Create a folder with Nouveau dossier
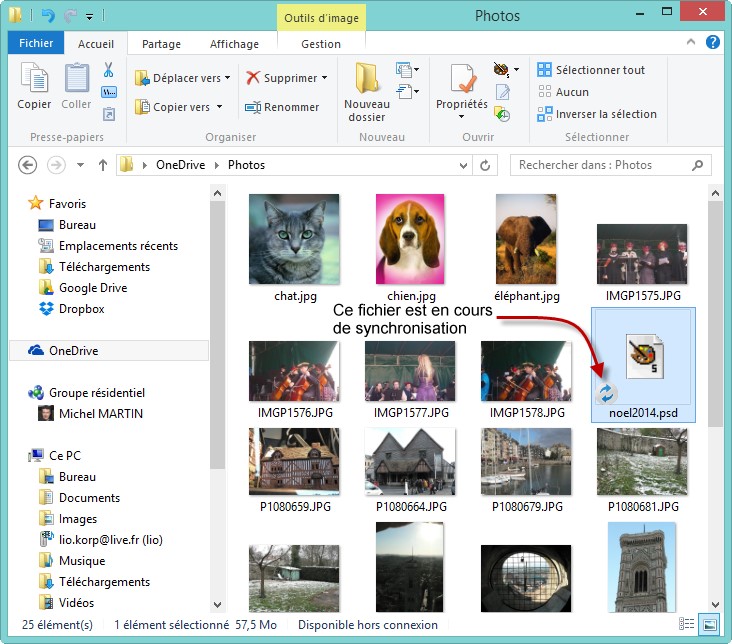 coord(366,91)
